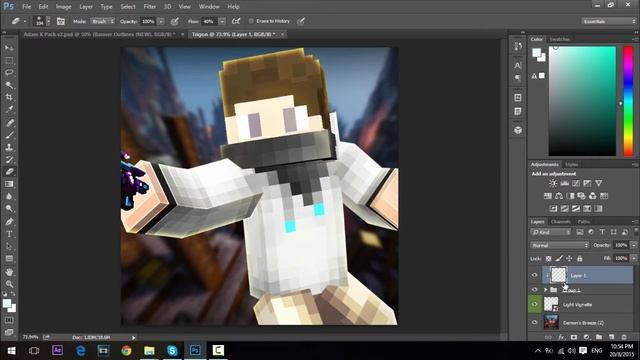Screen dimensions: 640x360
Task: Select the Eraser tool in toolbox
Action: [x=9, y=172]
